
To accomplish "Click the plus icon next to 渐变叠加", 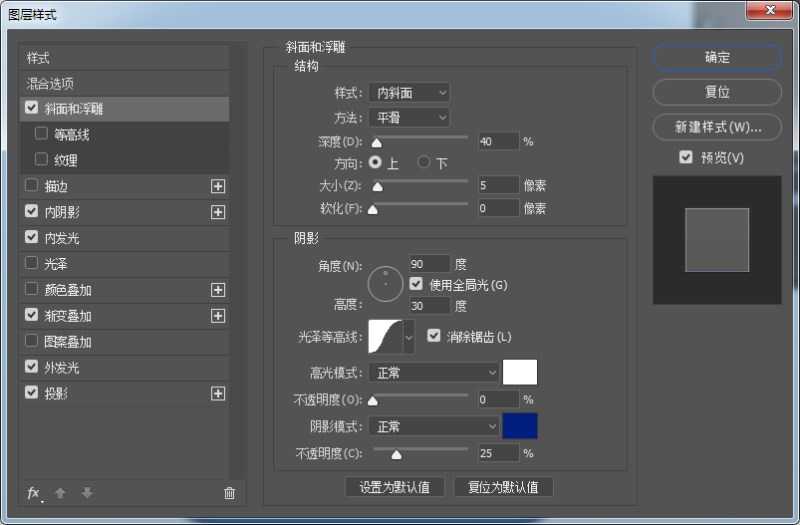I will click(218, 316).
